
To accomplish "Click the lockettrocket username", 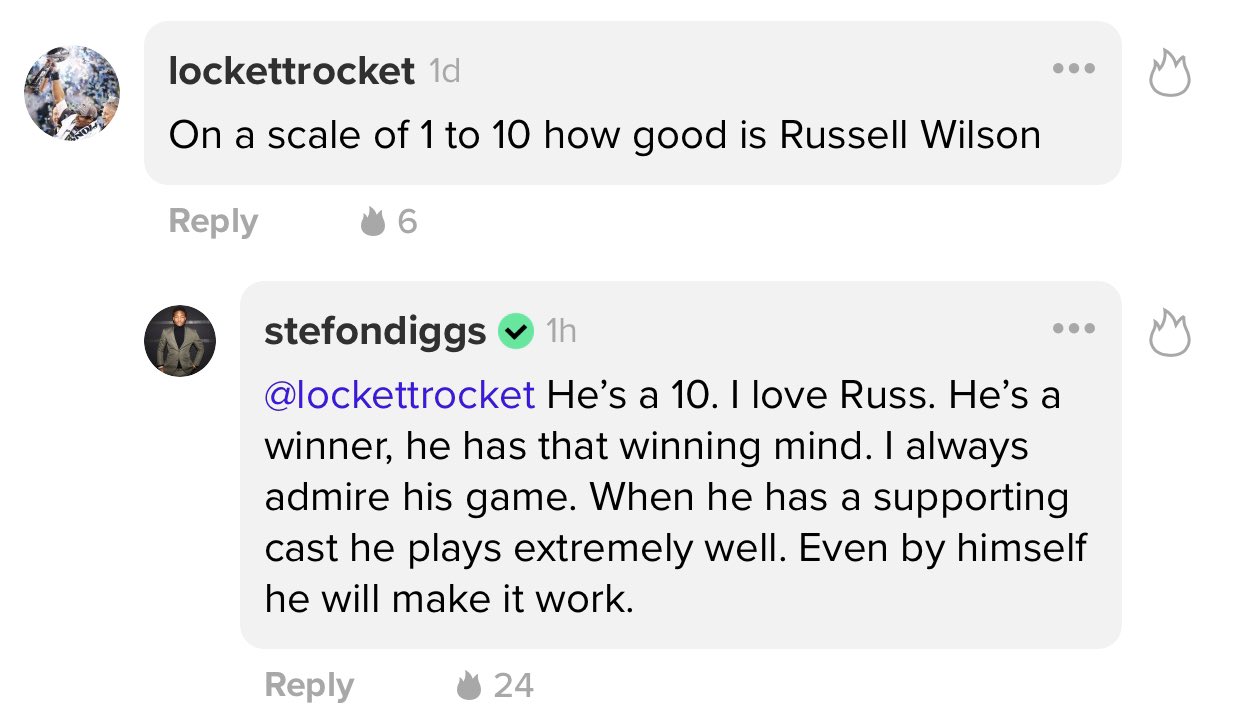I will [x=292, y=71].
